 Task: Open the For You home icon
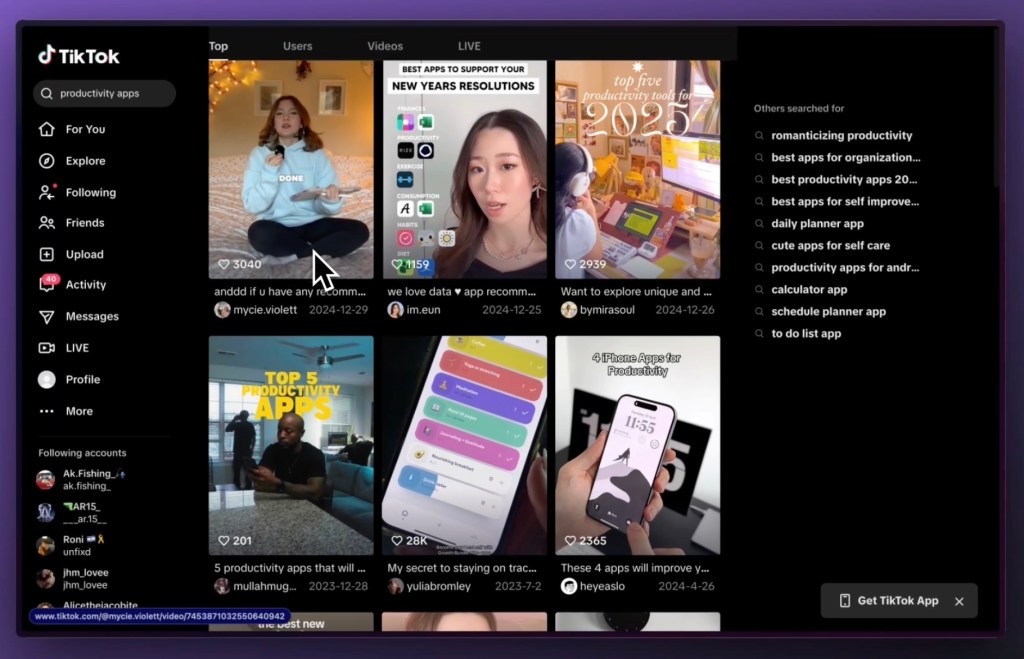(x=46, y=129)
